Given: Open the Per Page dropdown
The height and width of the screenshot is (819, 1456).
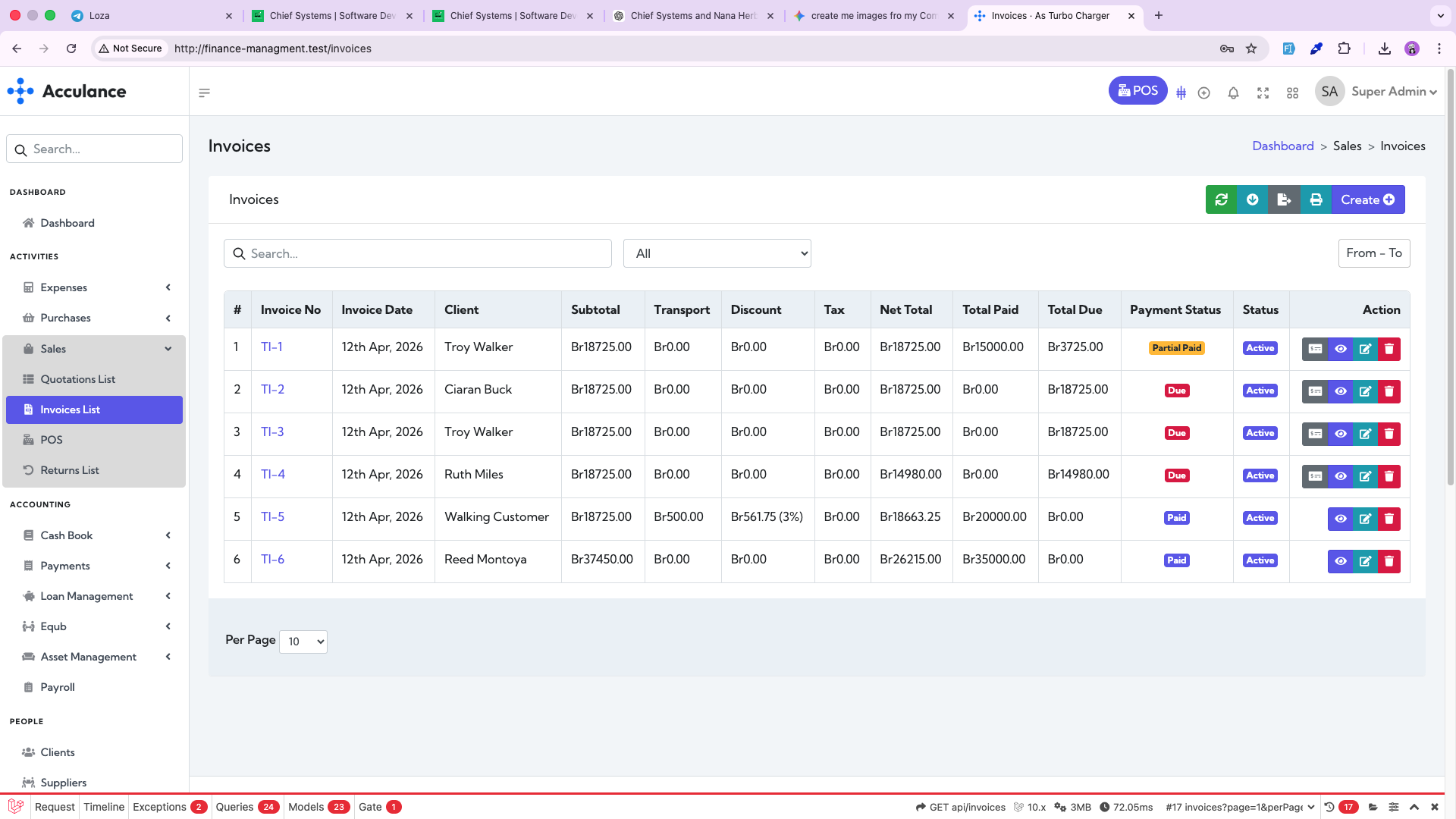Looking at the screenshot, I should pyautogui.click(x=303, y=642).
